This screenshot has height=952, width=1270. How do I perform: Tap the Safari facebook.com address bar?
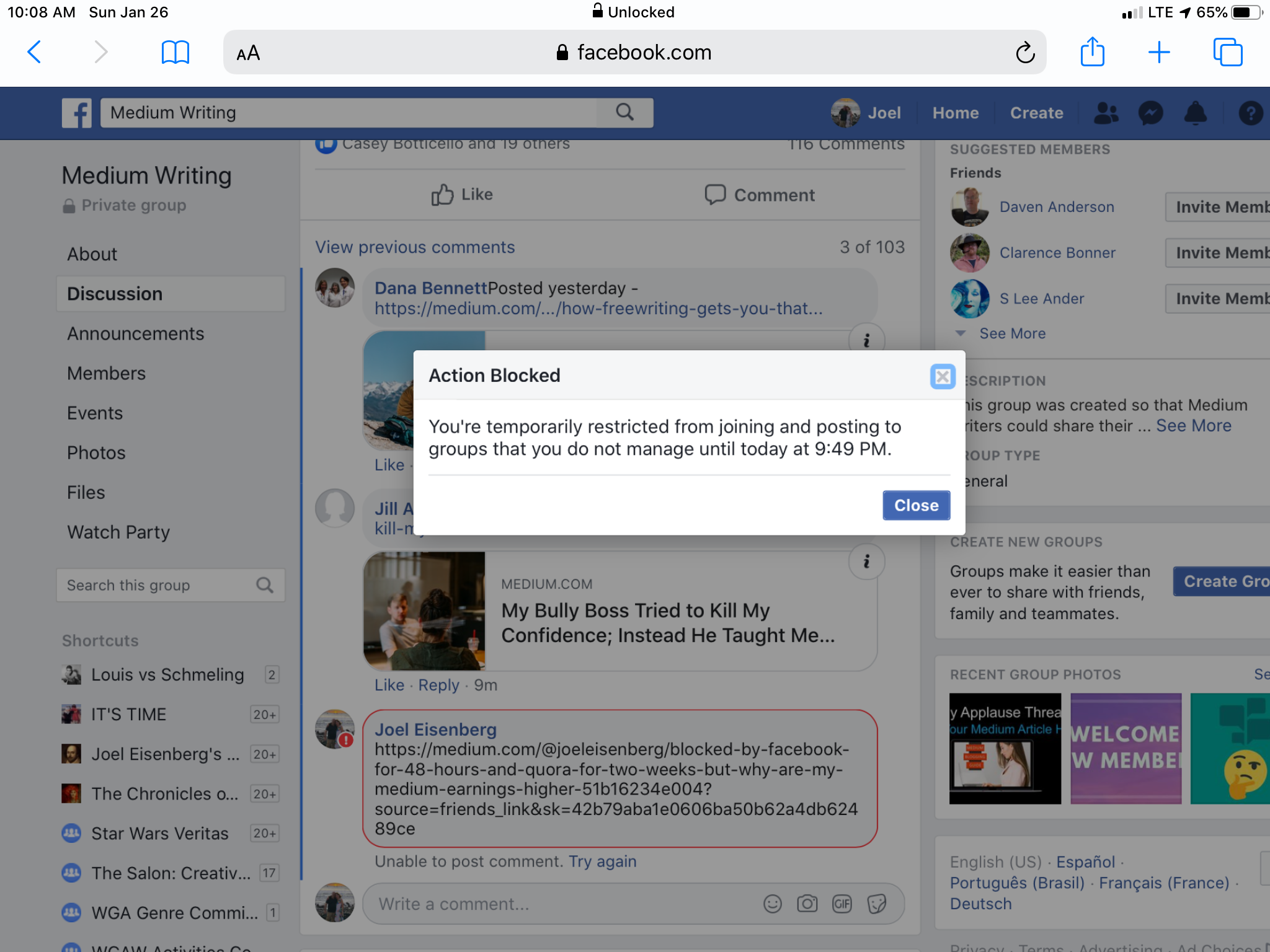[634, 52]
